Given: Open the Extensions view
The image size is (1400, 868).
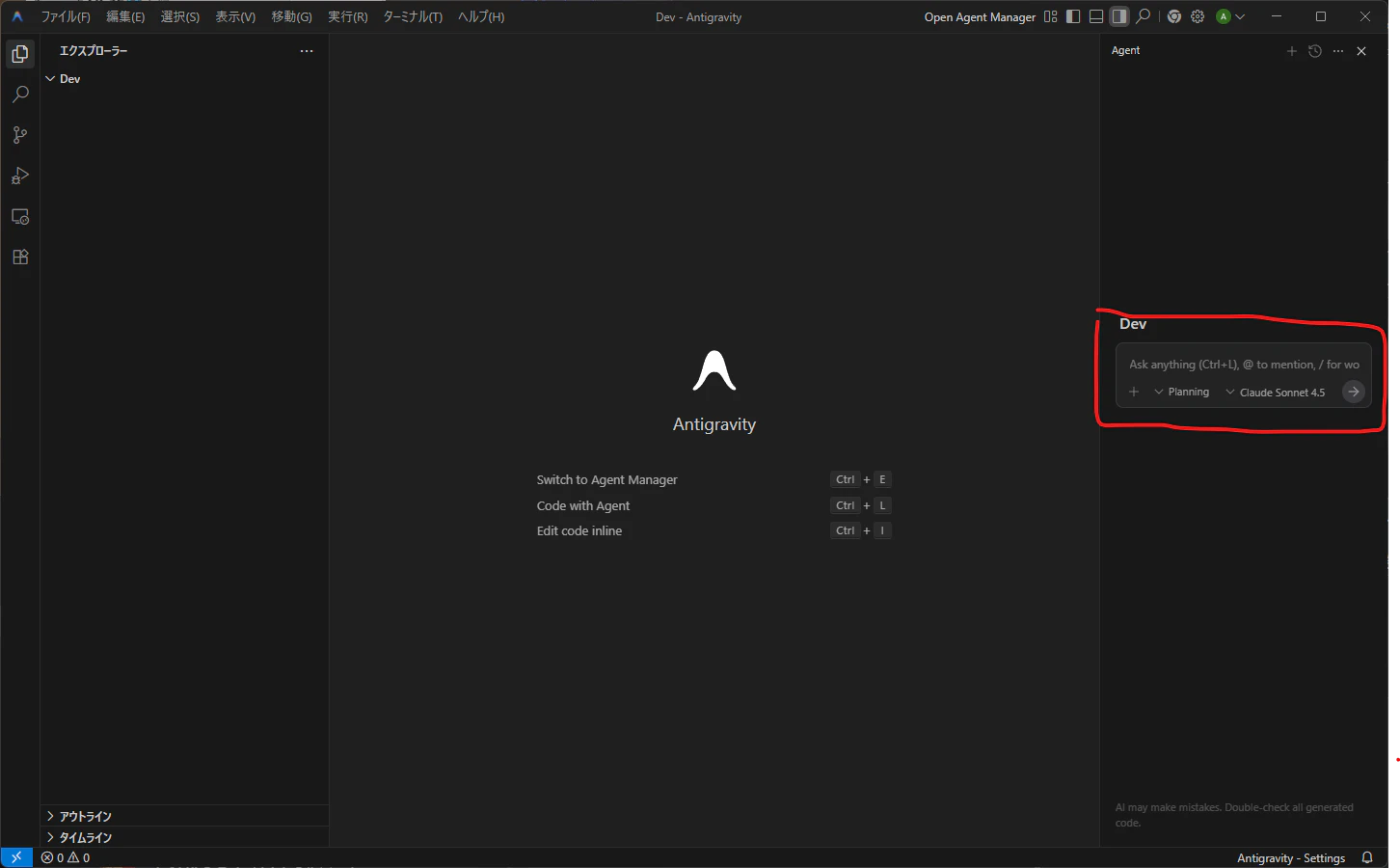Looking at the screenshot, I should pos(20,258).
